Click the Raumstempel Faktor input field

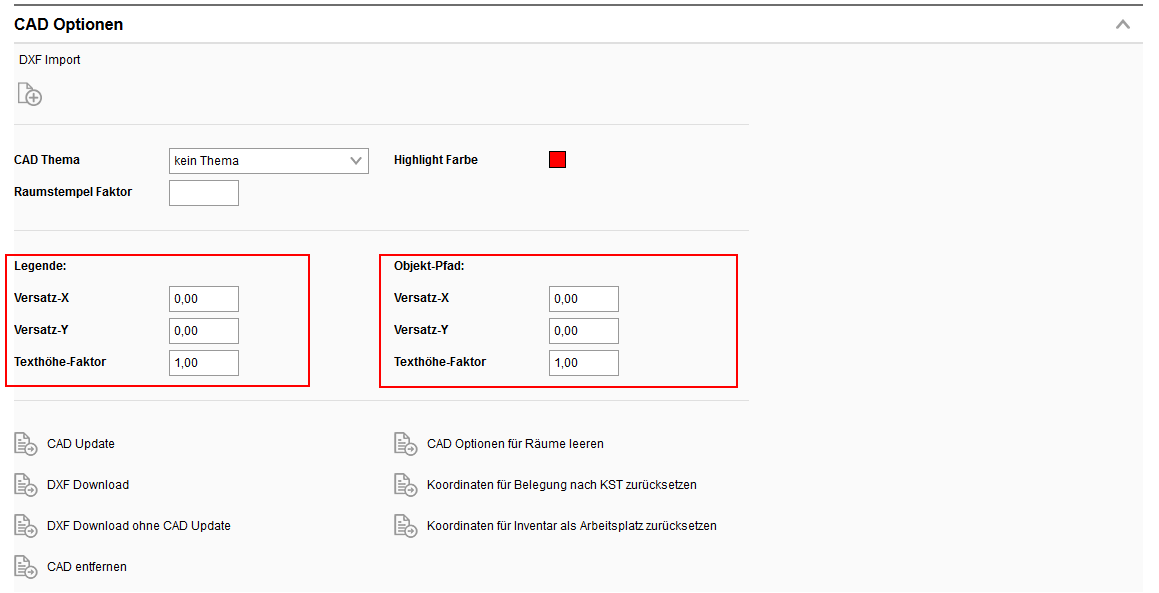pyautogui.click(x=204, y=192)
